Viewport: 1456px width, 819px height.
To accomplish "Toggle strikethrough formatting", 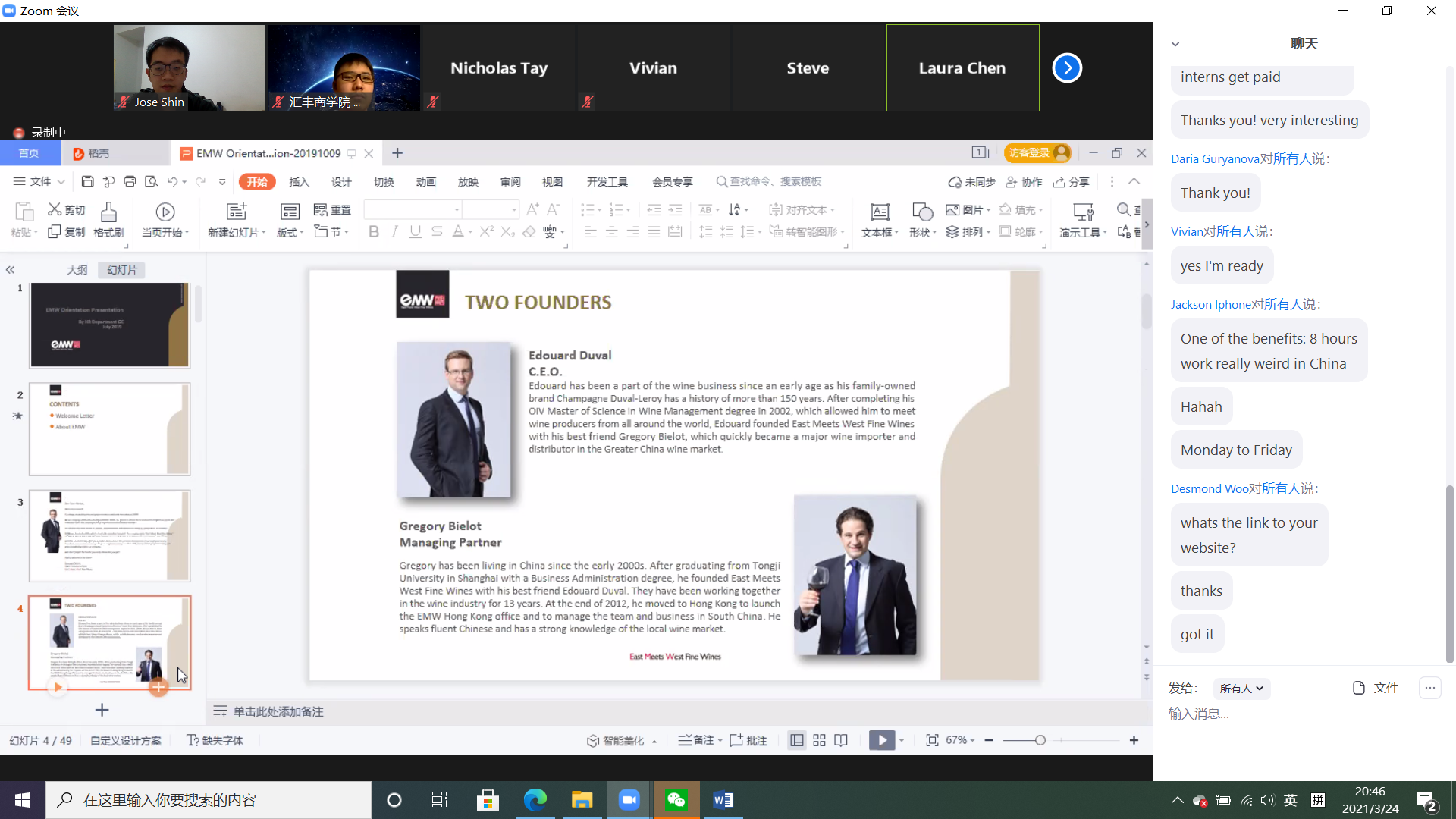I will 437,231.
